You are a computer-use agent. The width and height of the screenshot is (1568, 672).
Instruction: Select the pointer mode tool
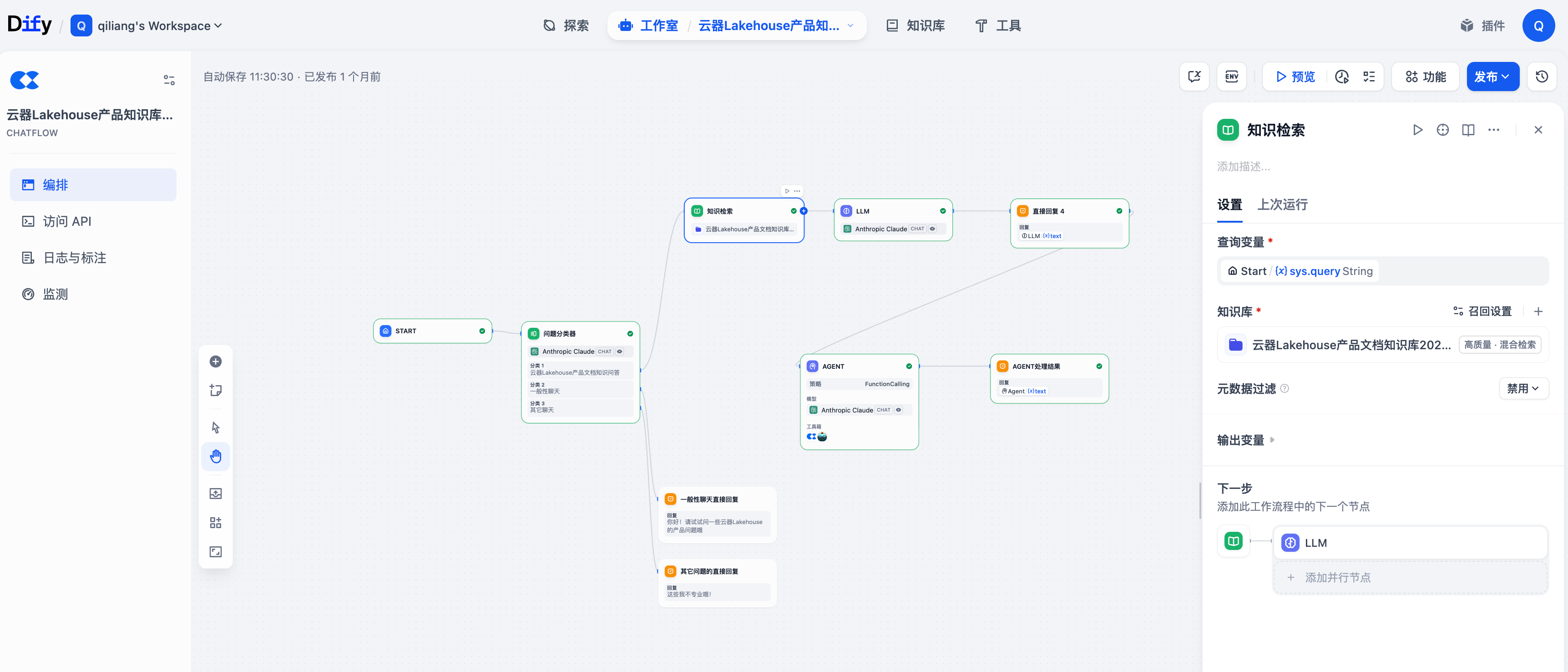coord(216,427)
